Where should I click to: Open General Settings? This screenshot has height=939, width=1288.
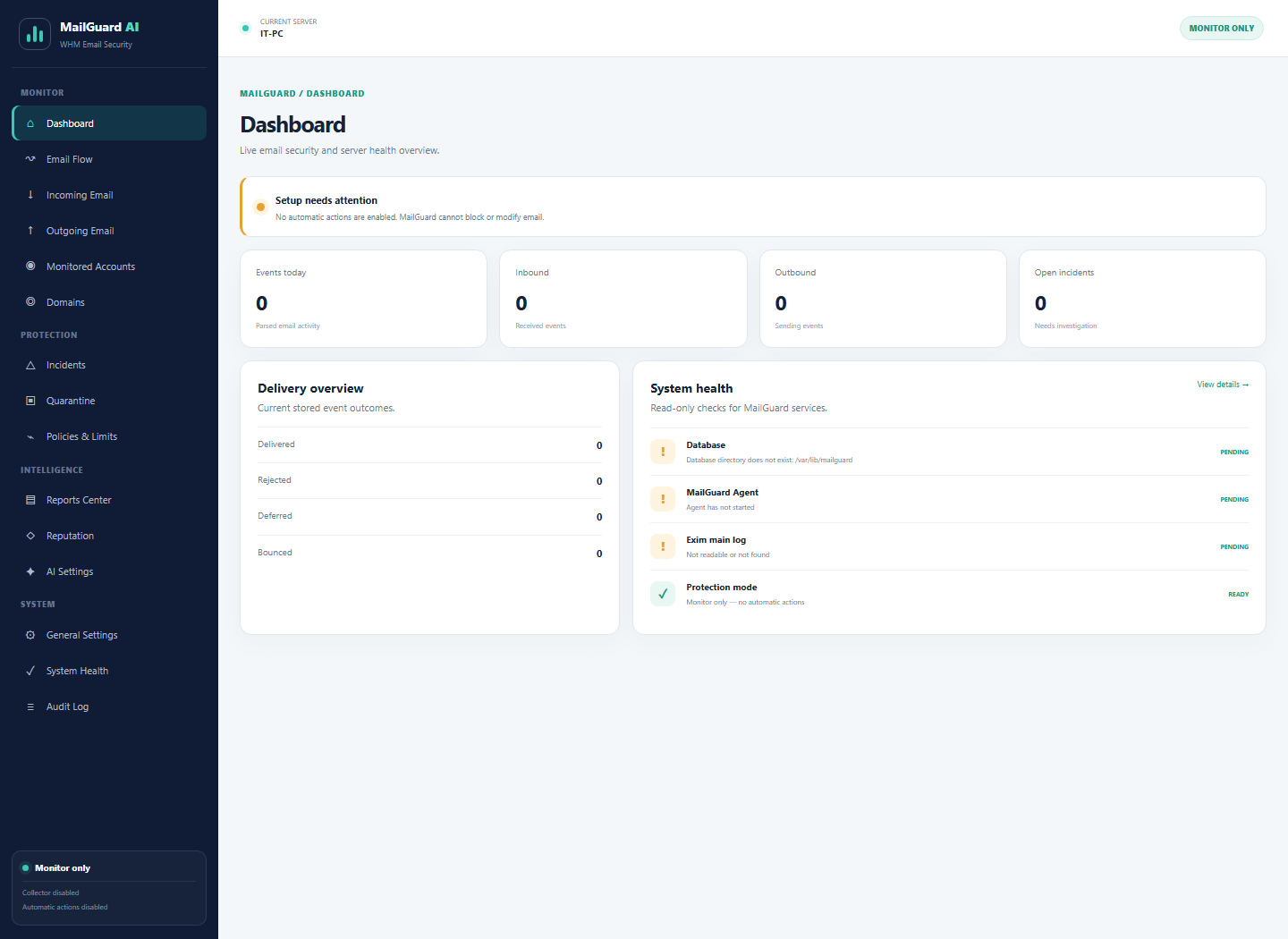point(109,635)
